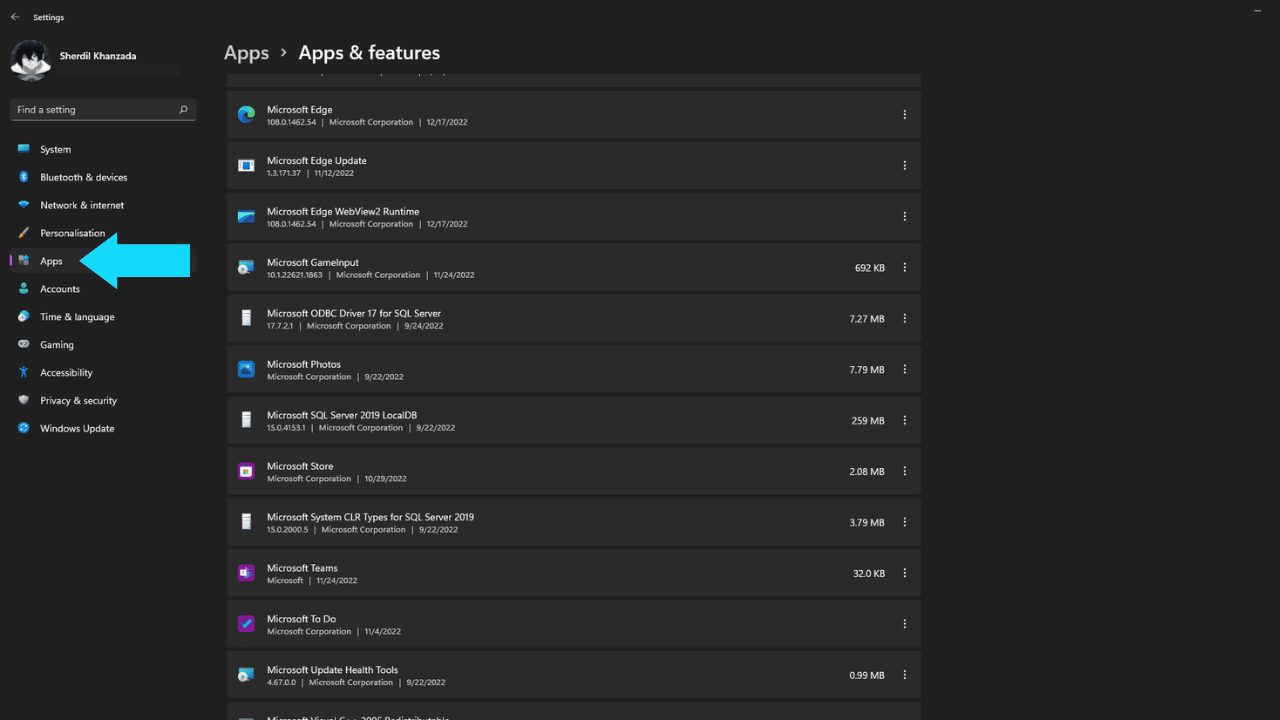Open more options for Microsoft Edge
The height and width of the screenshot is (720, 1280).
pos(904,115)
